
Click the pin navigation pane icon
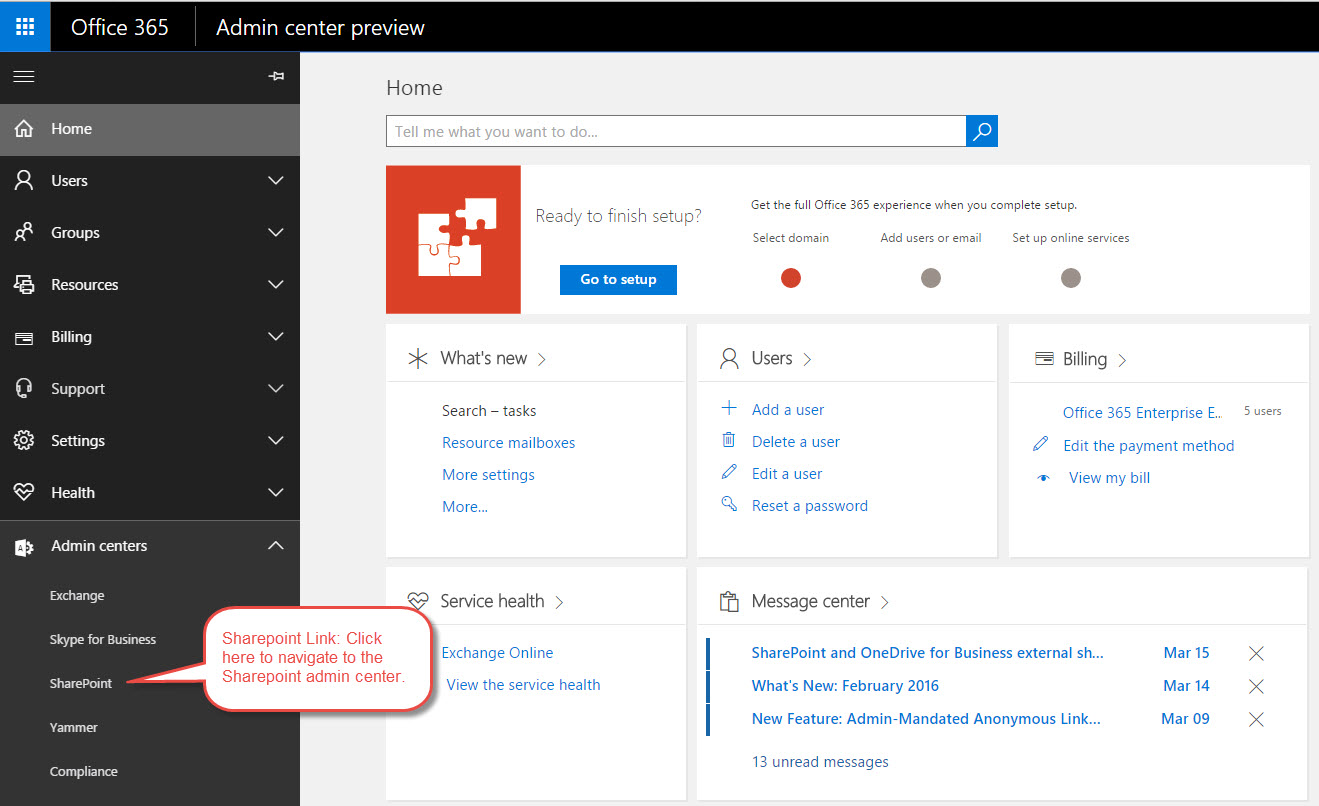(277, 77)
